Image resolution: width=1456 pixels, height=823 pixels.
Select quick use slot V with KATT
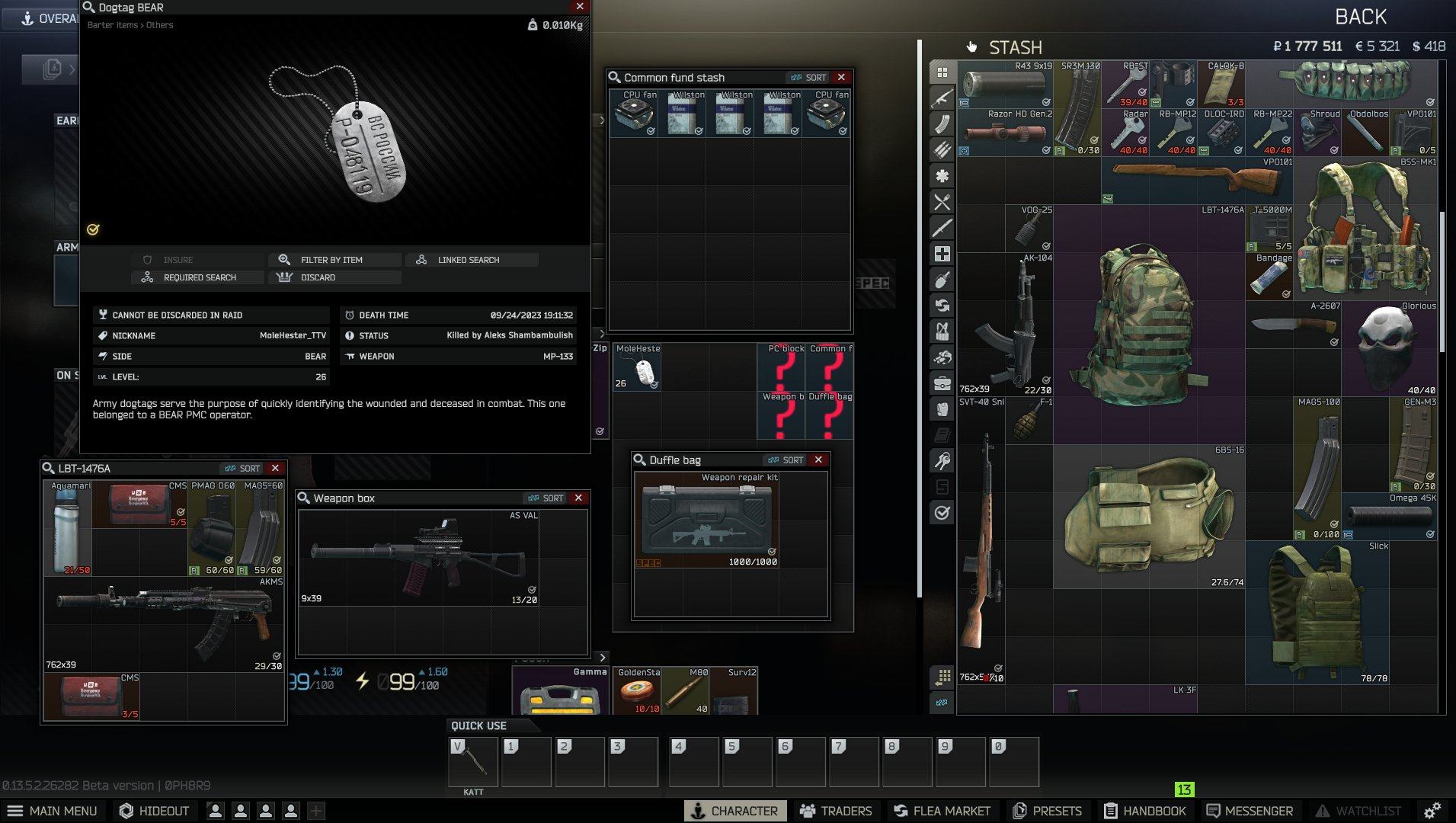(473, 761)
